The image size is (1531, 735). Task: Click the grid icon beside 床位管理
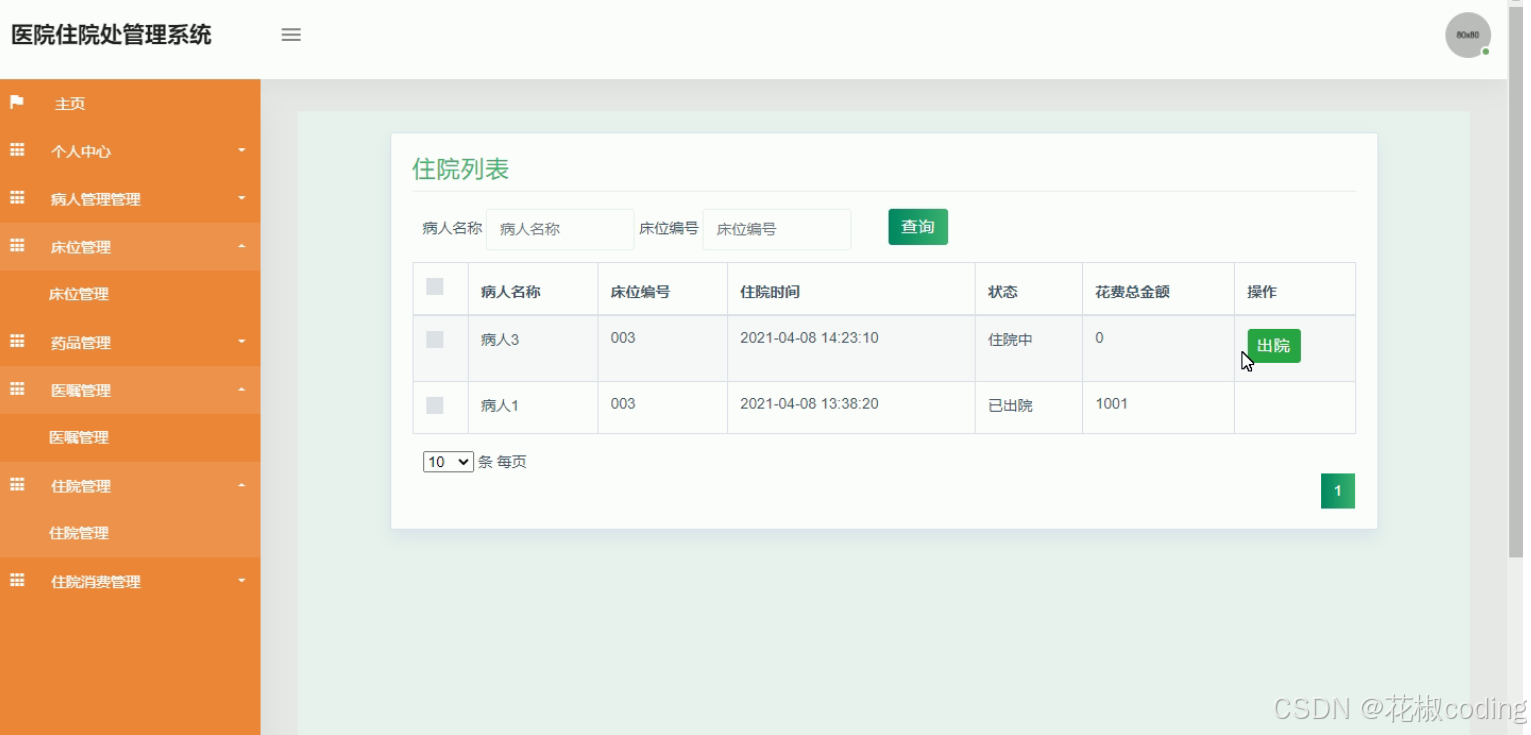[x=15, y=246]
